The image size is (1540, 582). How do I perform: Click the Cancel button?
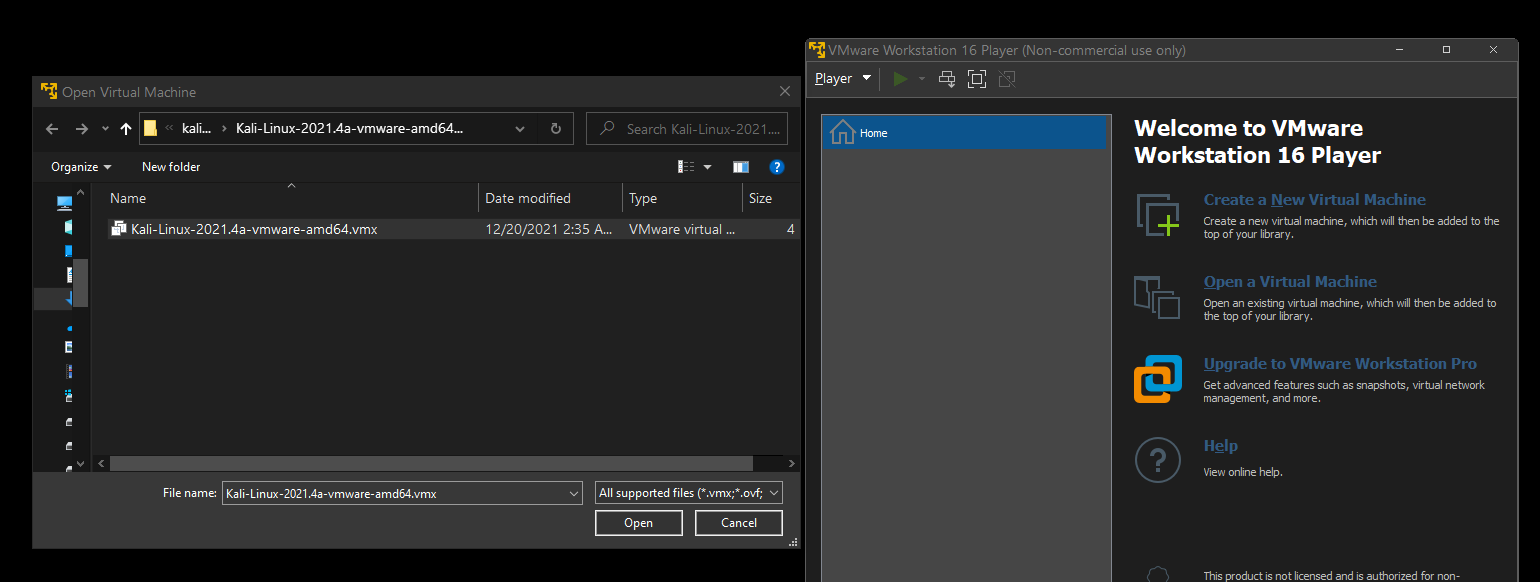[739, 523]
